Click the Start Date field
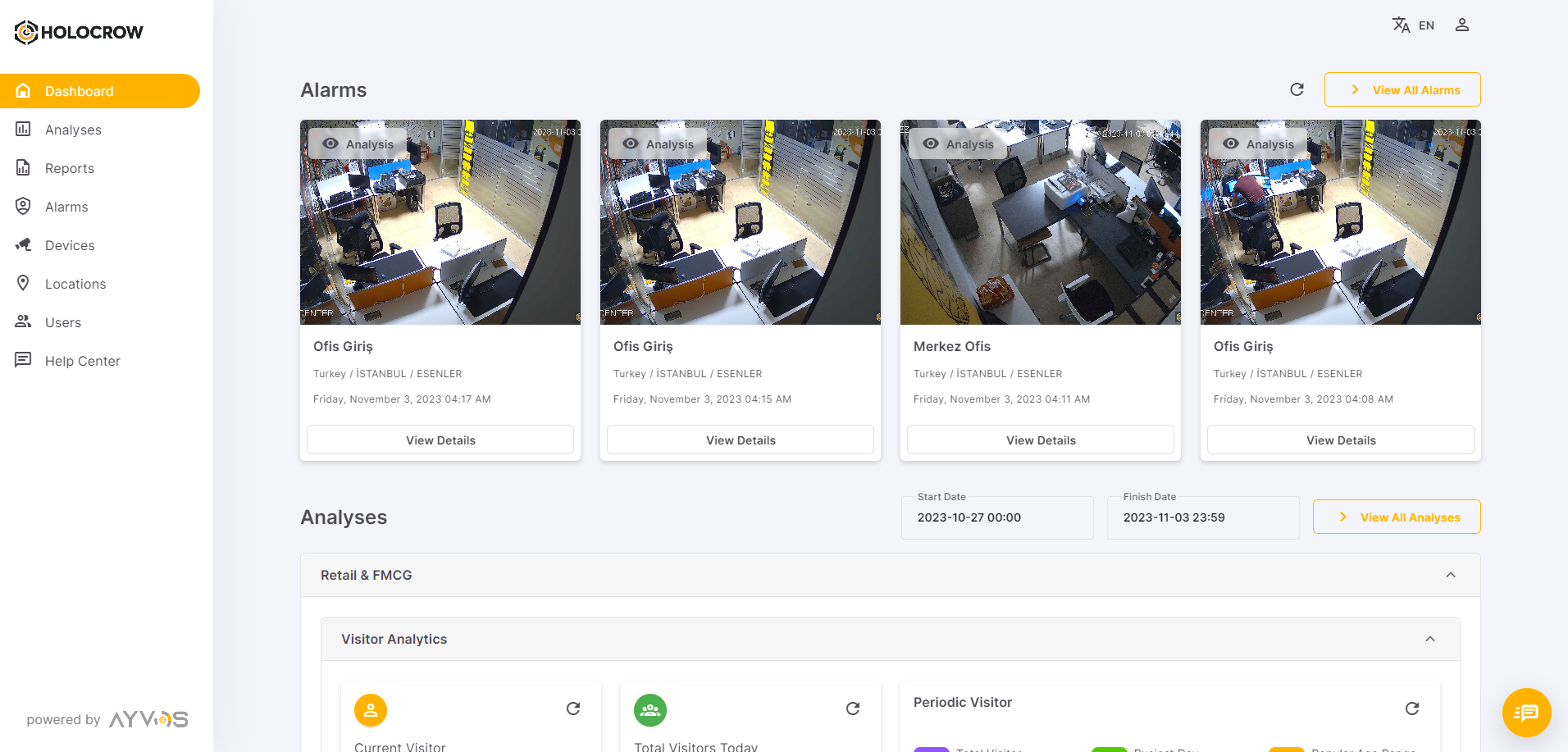Image resolution: width=1568 pixels, height=752 pixels. (x=997, y=517)
